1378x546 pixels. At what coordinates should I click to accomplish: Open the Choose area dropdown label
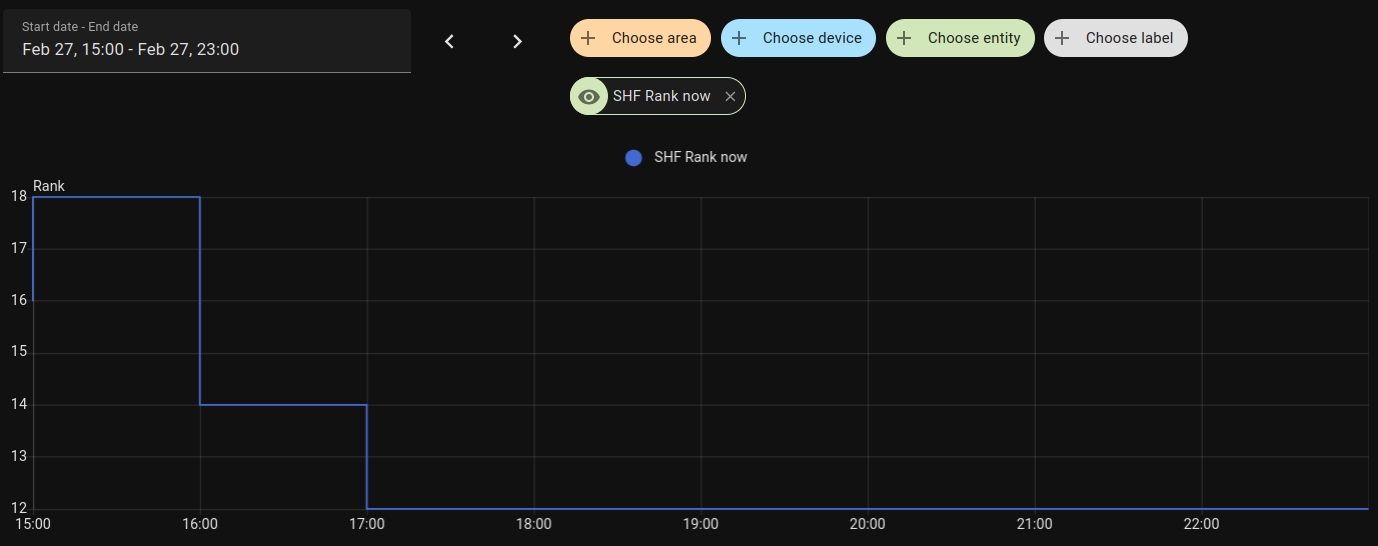654,38
